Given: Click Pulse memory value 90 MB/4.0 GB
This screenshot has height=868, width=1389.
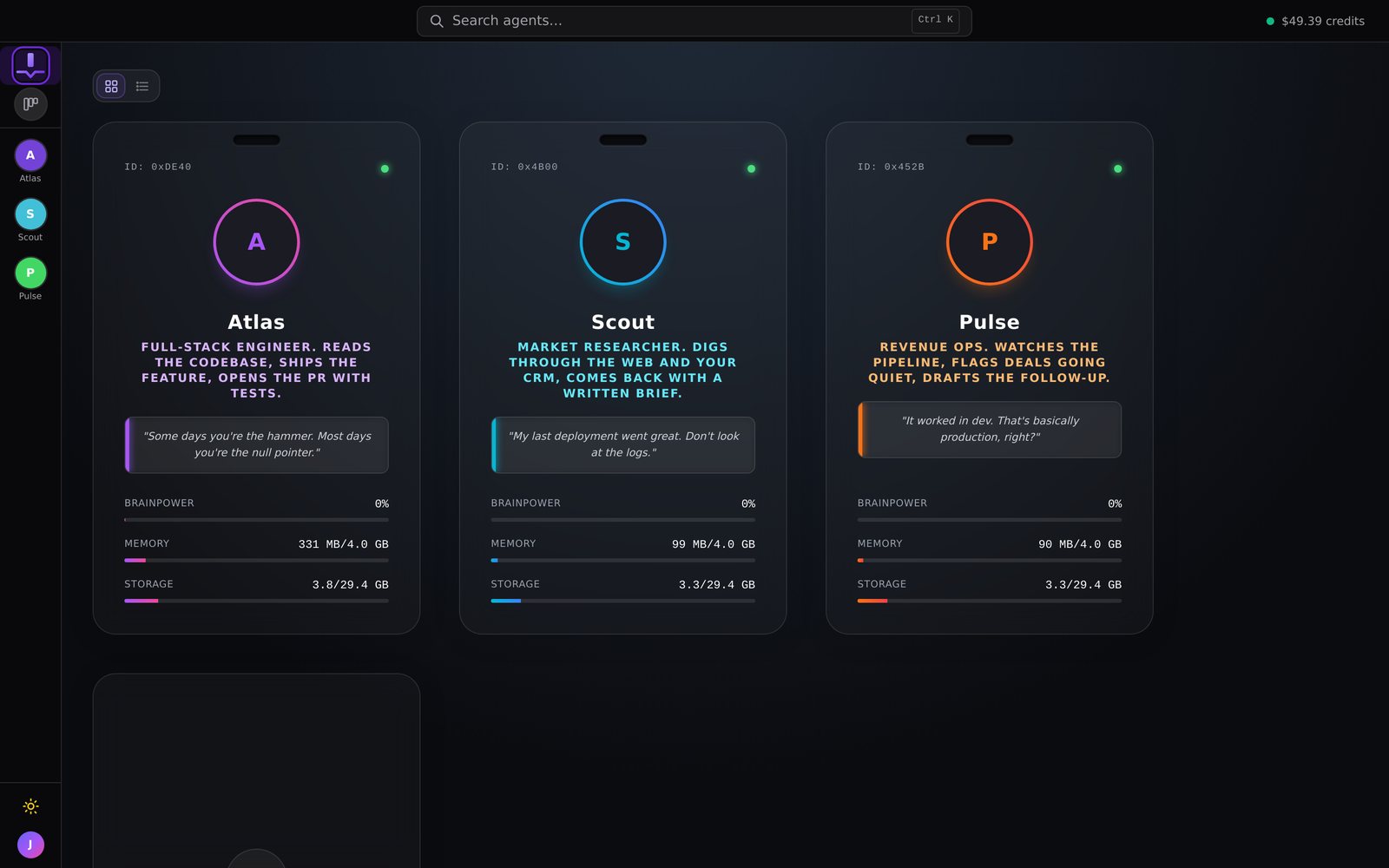Looking at the screenshot, I should click(1079, 544).
